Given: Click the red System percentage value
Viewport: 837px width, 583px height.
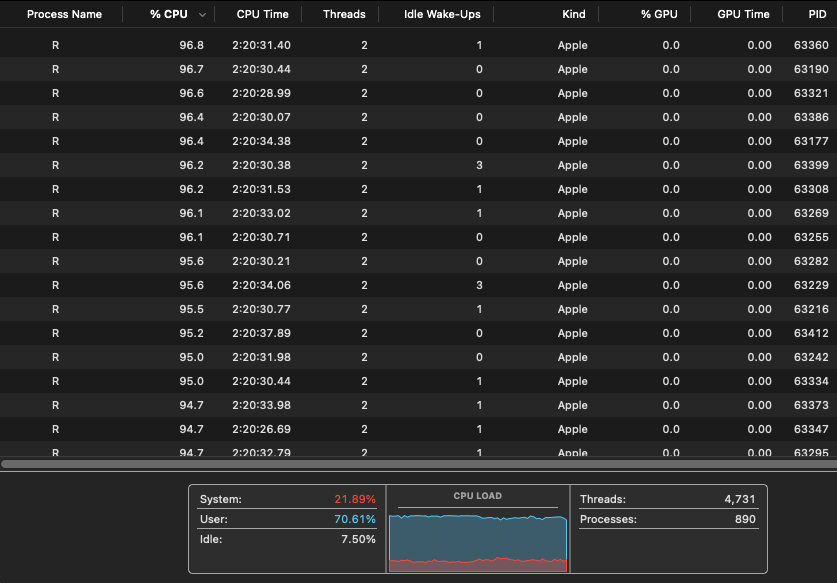Looking at the screenshot, I should click(x=355, y=499).
